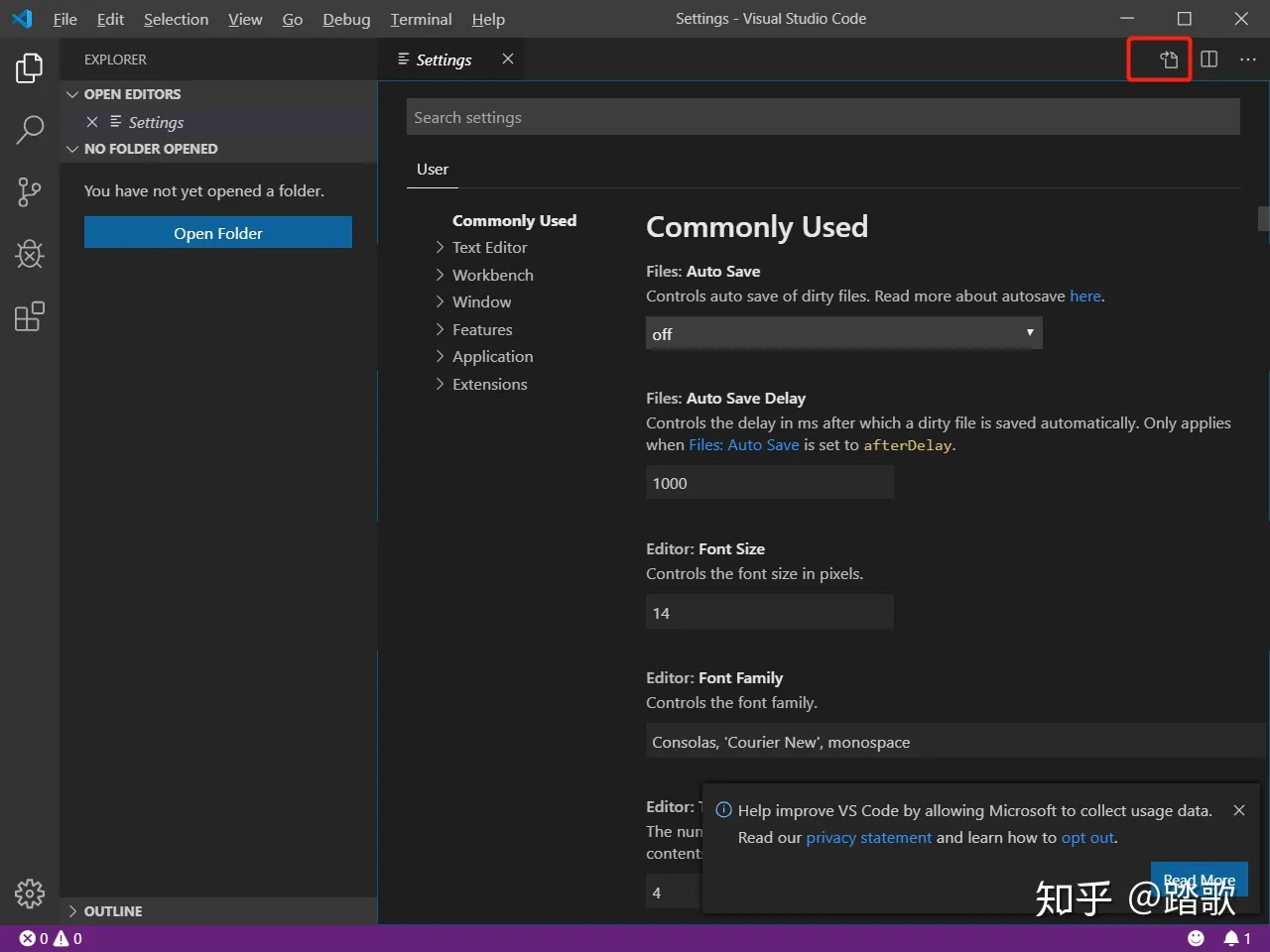Open the Source Control view
The width and height of the screenshot is (1270, 952).
[x=30, y=192]
